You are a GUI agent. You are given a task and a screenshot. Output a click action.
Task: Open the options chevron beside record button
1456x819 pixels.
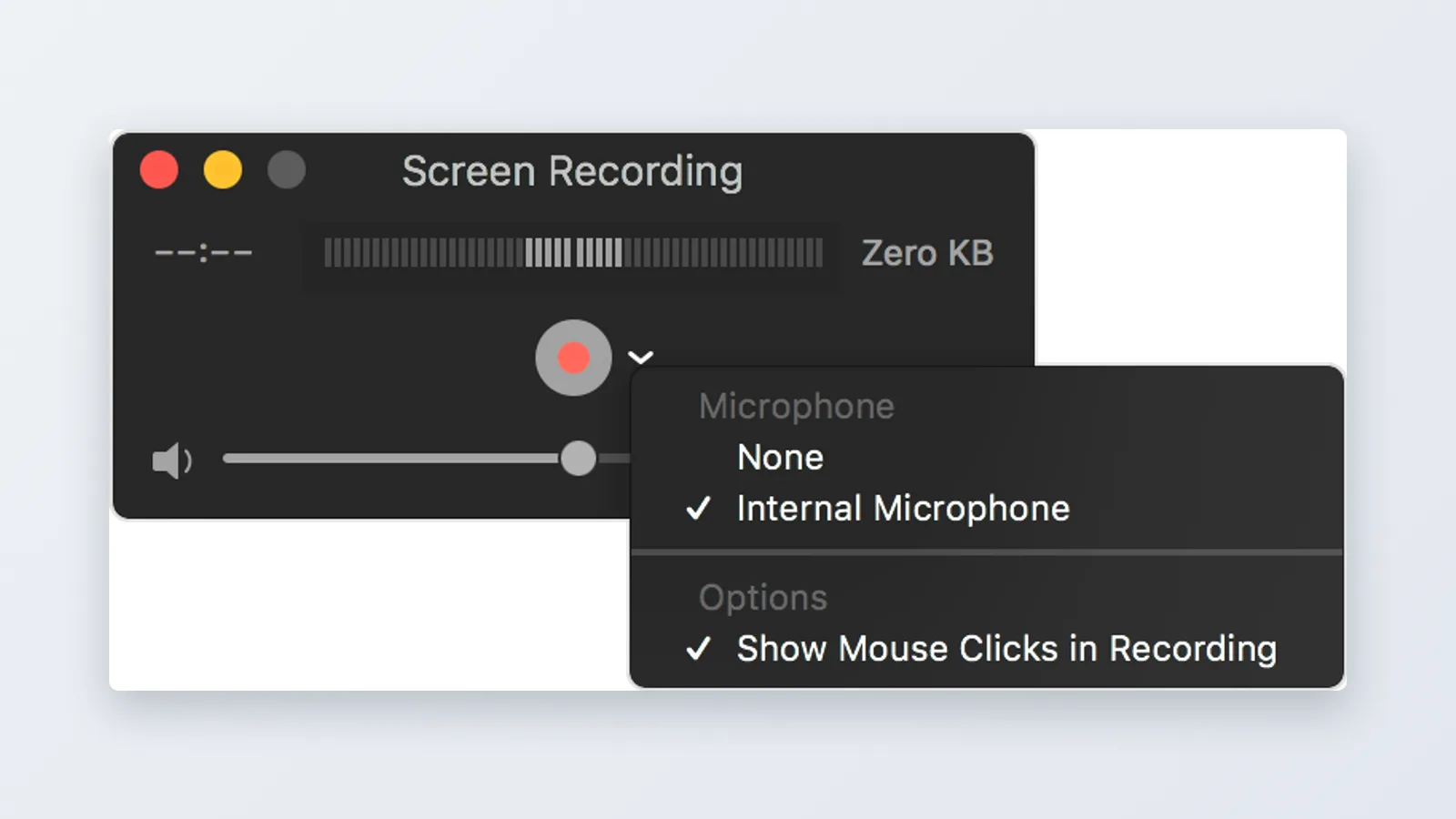(x=641, y=358)
